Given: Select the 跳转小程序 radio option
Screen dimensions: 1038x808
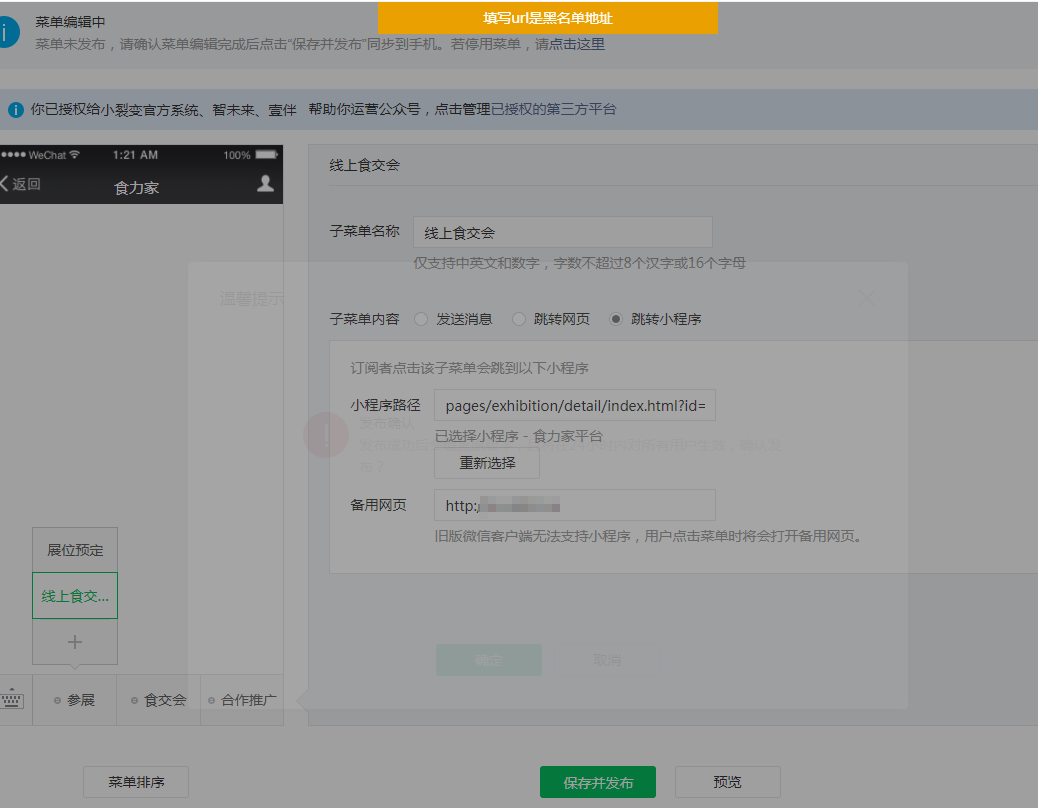Looking at the screenshot, I should [616, 319].
